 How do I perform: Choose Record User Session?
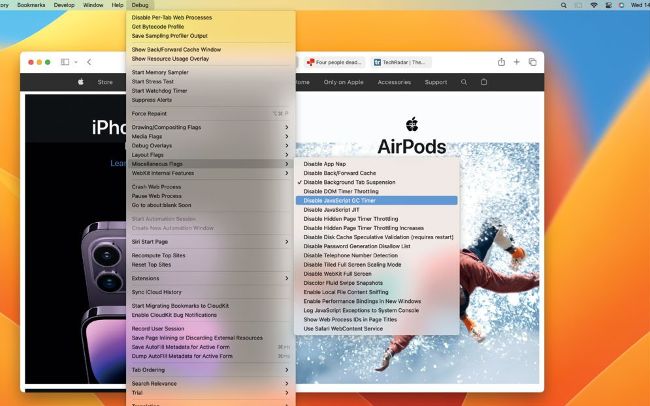(x=211, y=328)
